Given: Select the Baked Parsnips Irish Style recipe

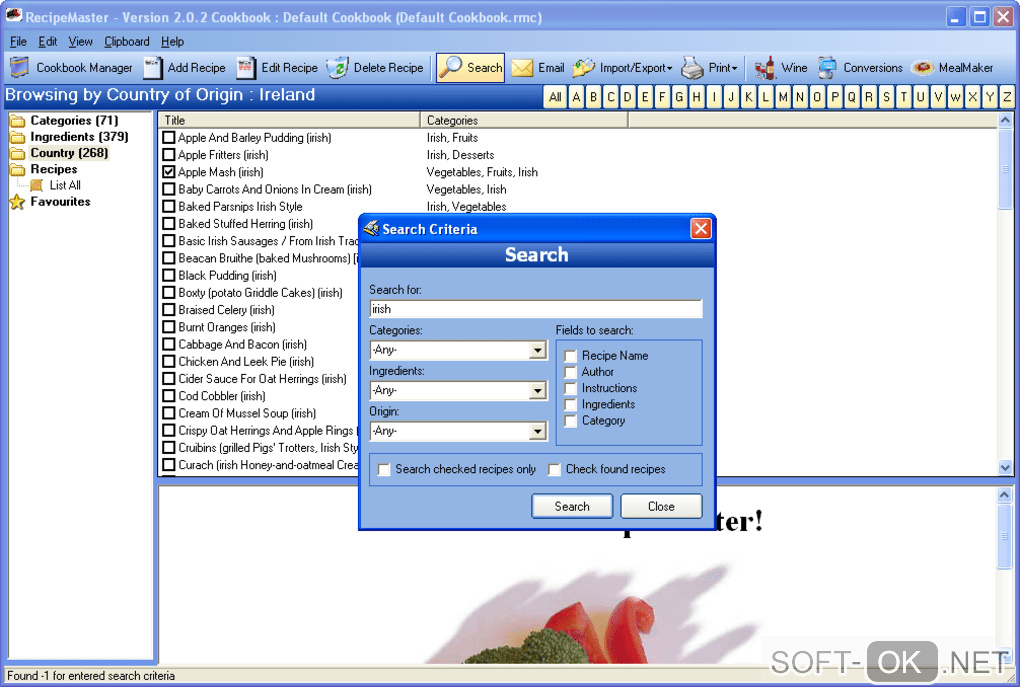Looking at the screenshot, I should pyautogui.click(x=241, y=207).
